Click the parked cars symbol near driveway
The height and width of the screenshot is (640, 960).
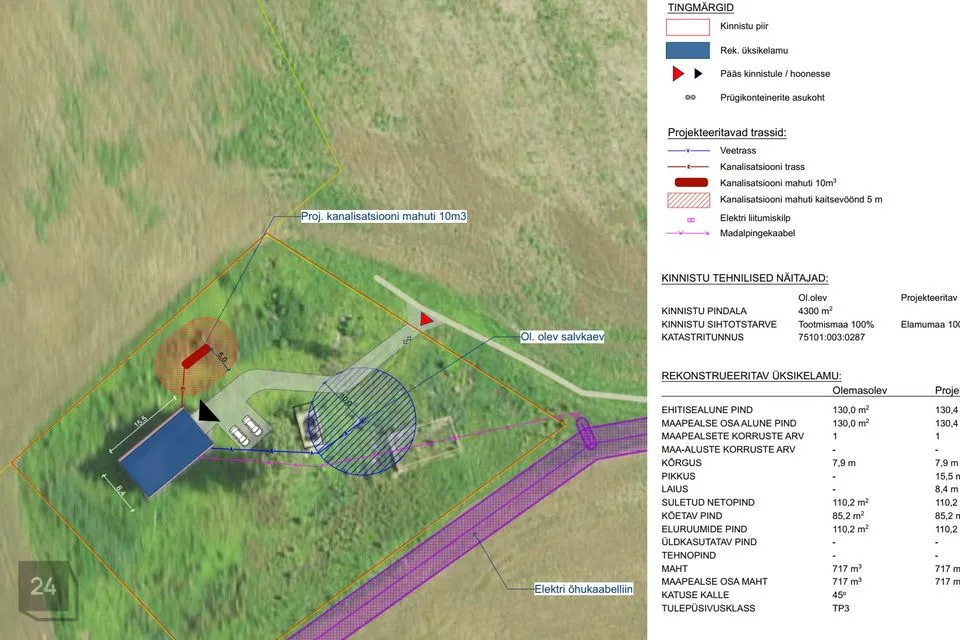(246, 430)
